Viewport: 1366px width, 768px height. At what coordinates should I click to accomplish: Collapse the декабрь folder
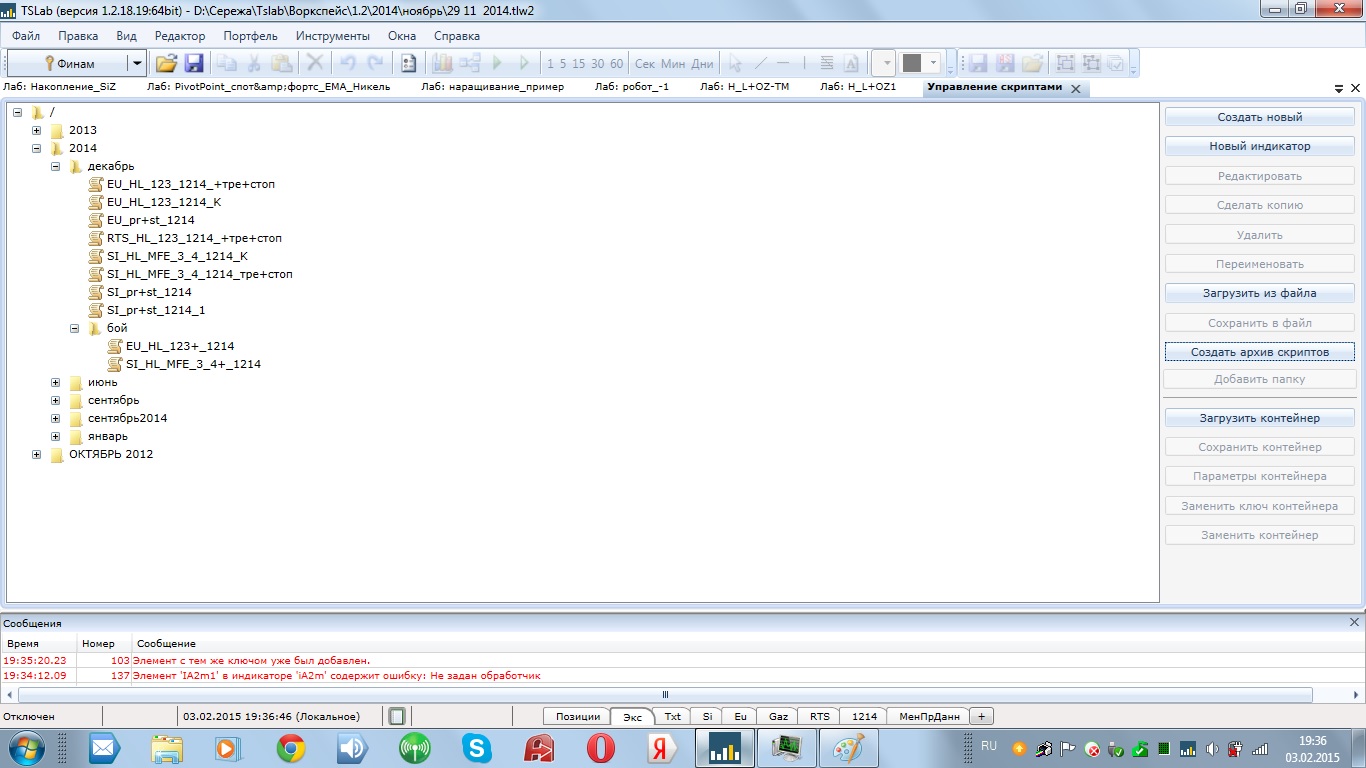(x=56, y=166)
